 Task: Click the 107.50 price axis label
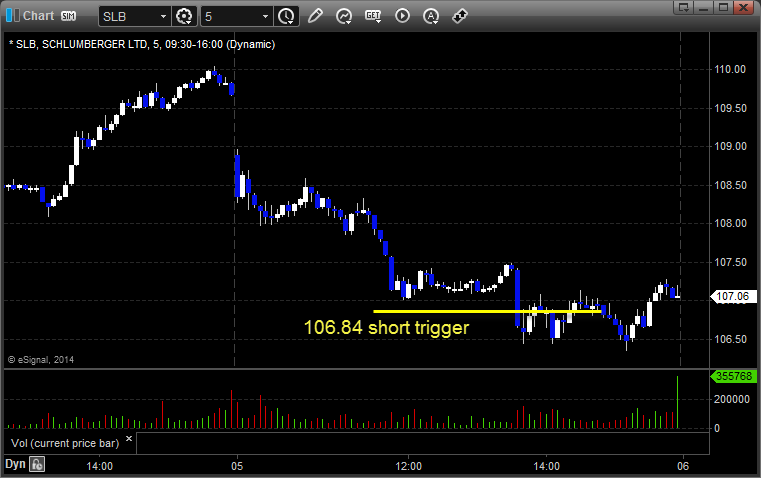pyautogui.click(x=730, y=263)
